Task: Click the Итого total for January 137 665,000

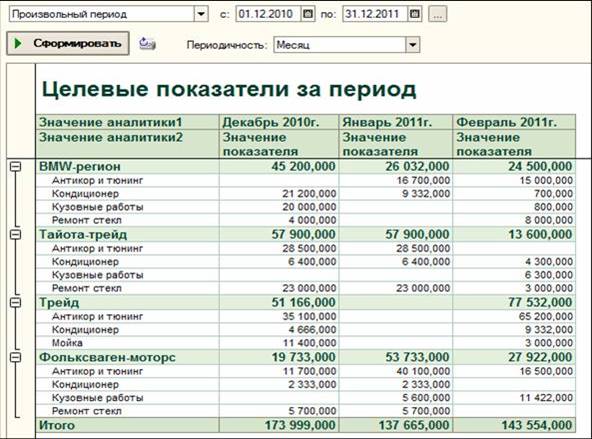Action: 414,425
